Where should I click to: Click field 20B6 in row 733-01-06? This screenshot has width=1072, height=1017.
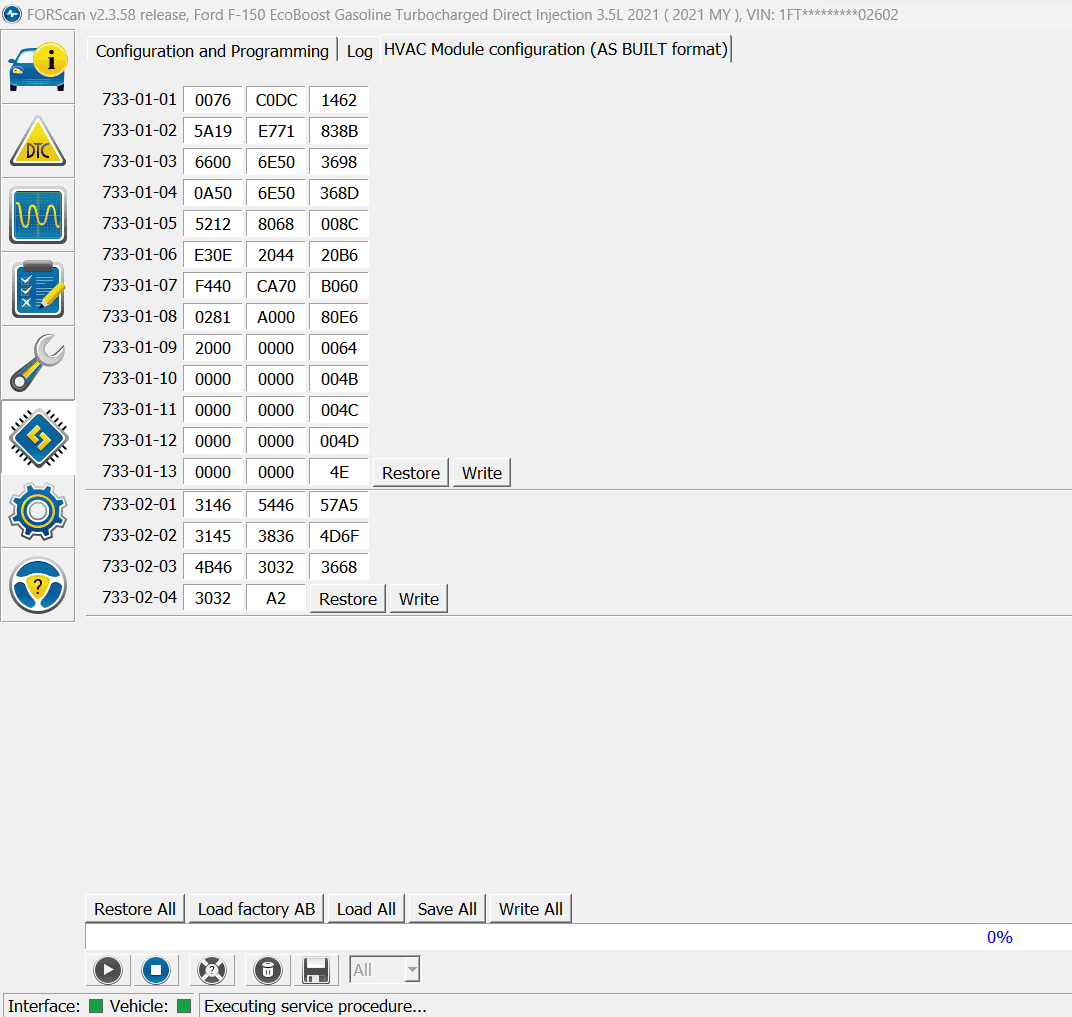339,255
